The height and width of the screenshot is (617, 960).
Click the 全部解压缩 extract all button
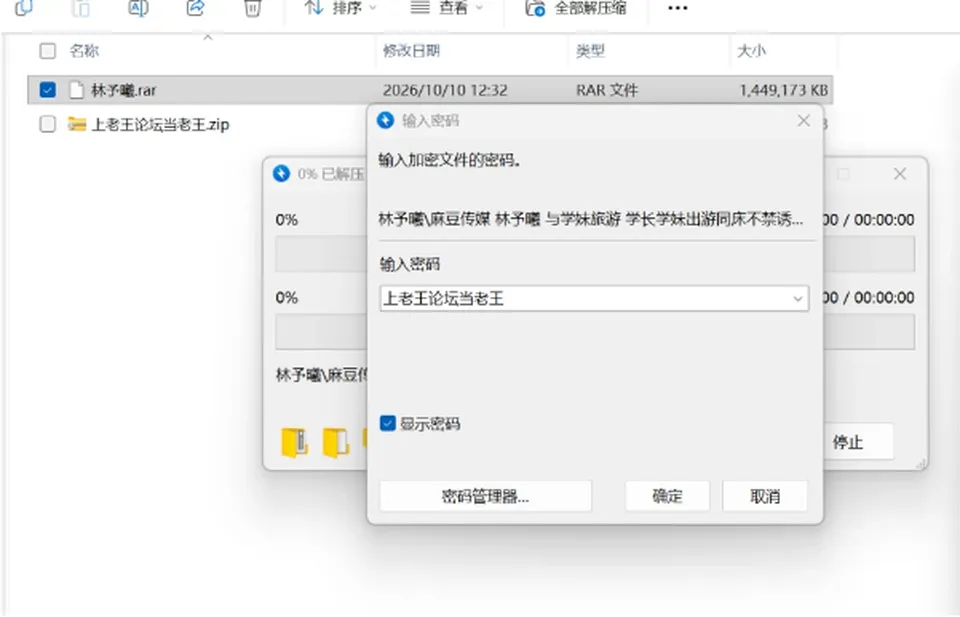[576, 8]
